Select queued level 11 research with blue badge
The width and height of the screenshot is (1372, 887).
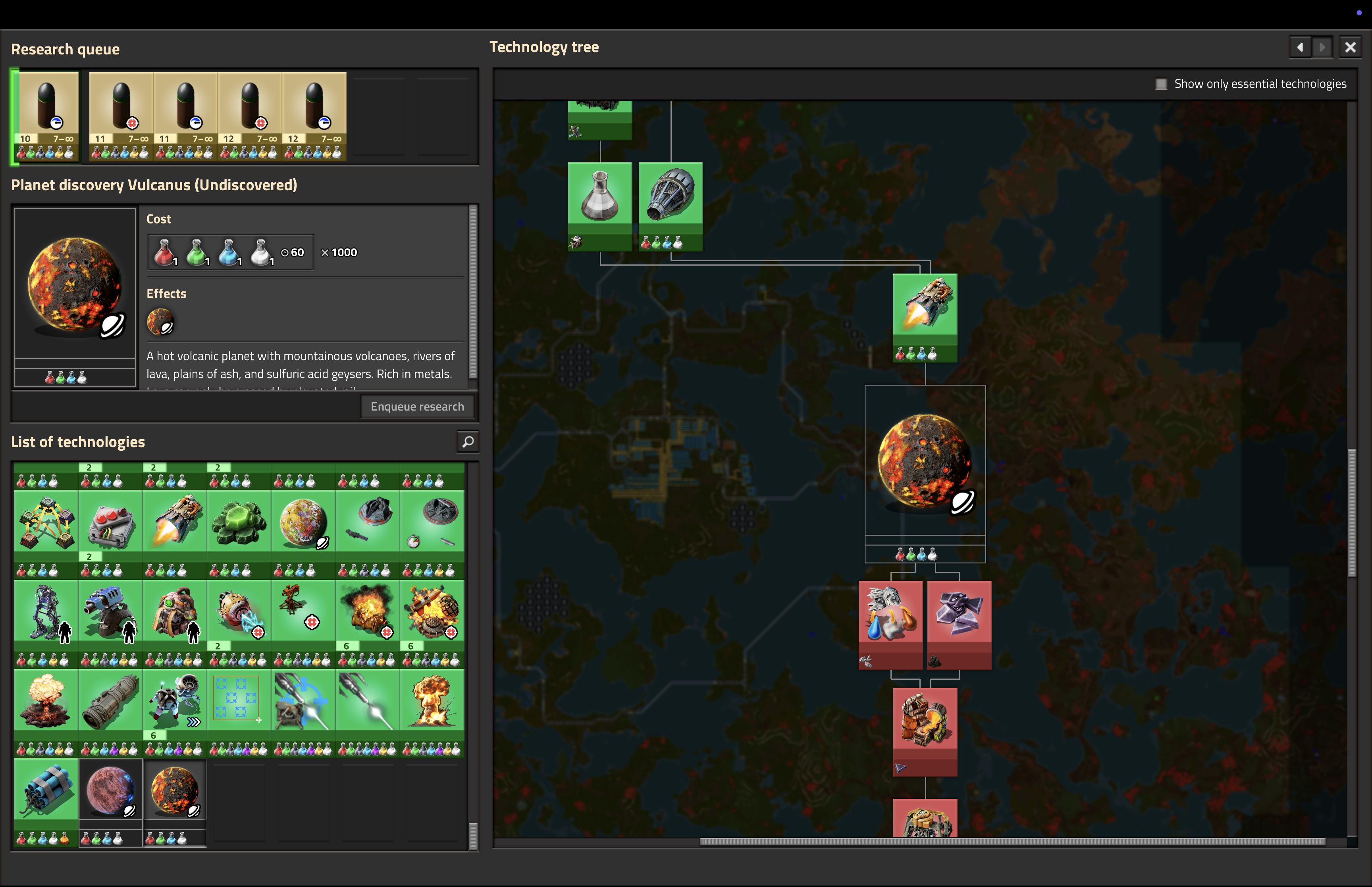[x=185, y=116]
